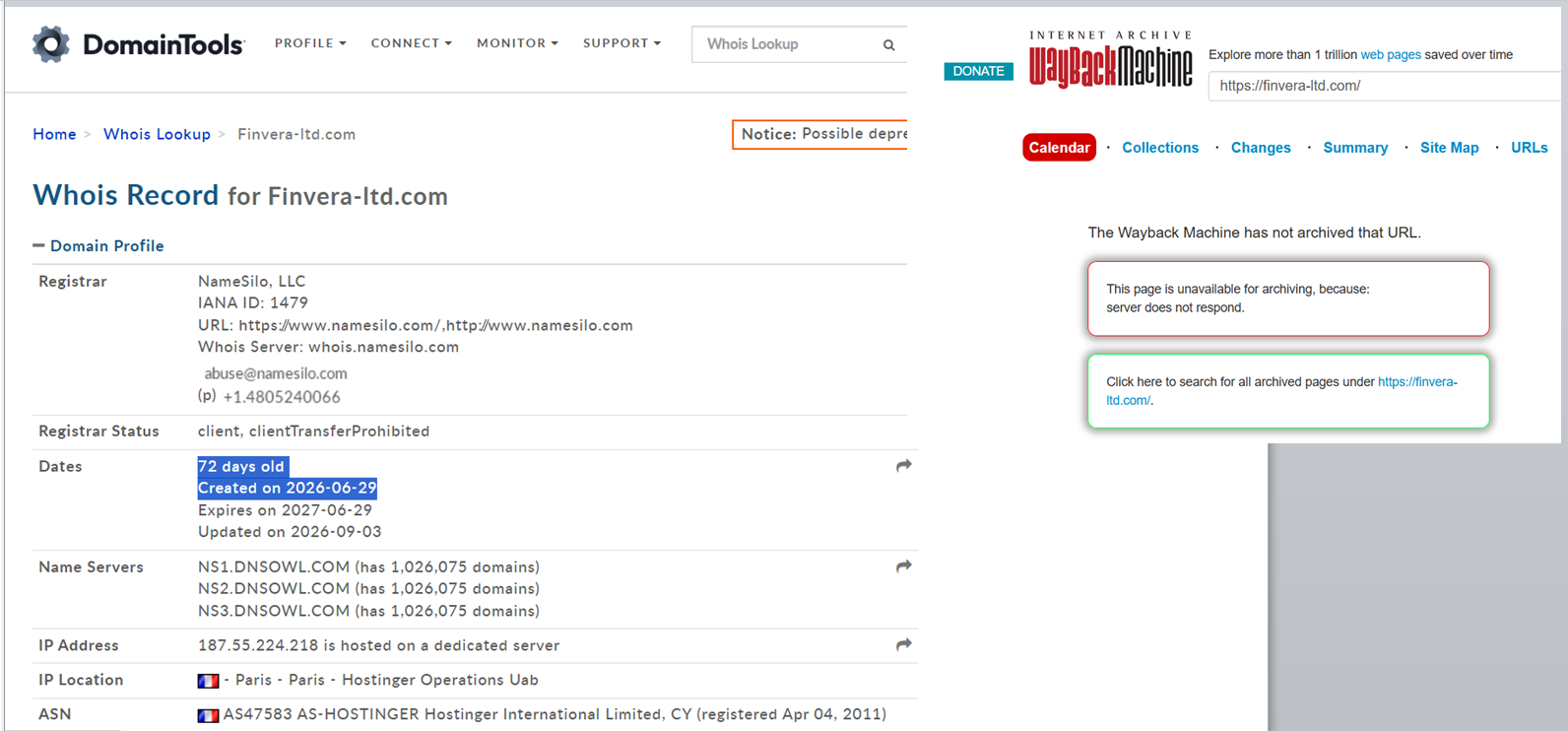The height and width of the screenshot is (731, 1568).
Task: Open the SUPPORT dropdown menu
Action: [621, 43]
